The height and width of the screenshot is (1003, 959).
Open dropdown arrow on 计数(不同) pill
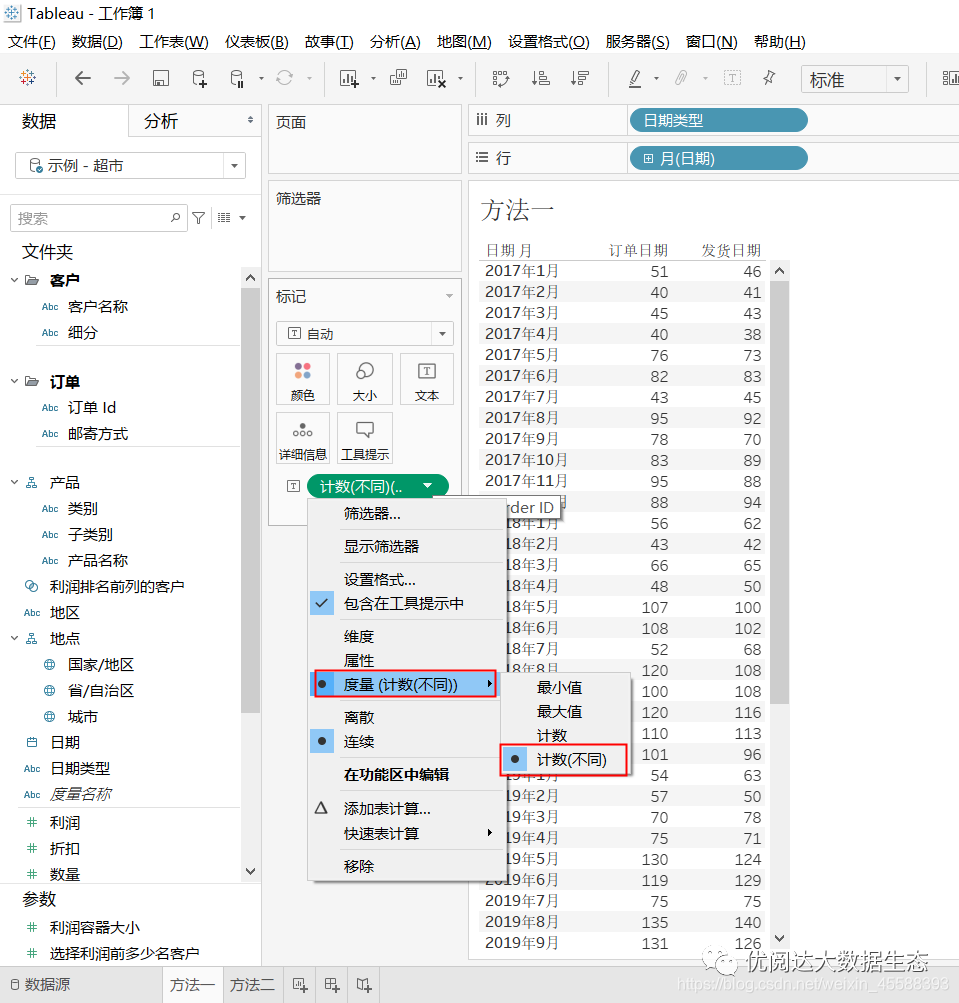[427, 486]
